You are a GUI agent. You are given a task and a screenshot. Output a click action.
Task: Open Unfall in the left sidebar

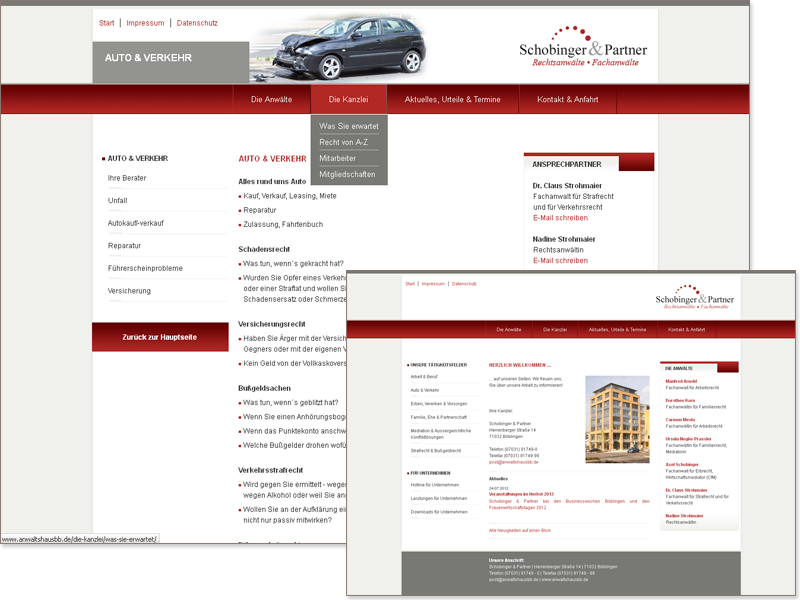pyautogui.click(x=117, y=201)
